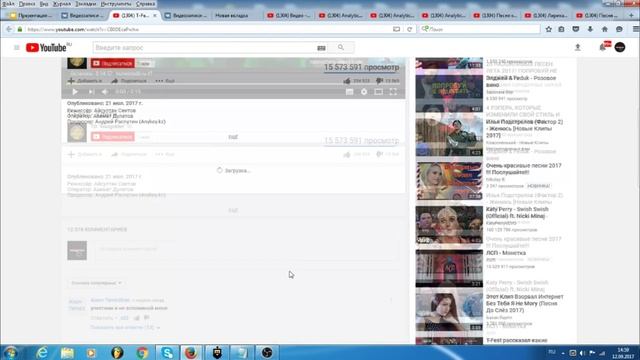
Task: Launch Internet Explorer from taskbar
Action: click(x=42, y=352)
